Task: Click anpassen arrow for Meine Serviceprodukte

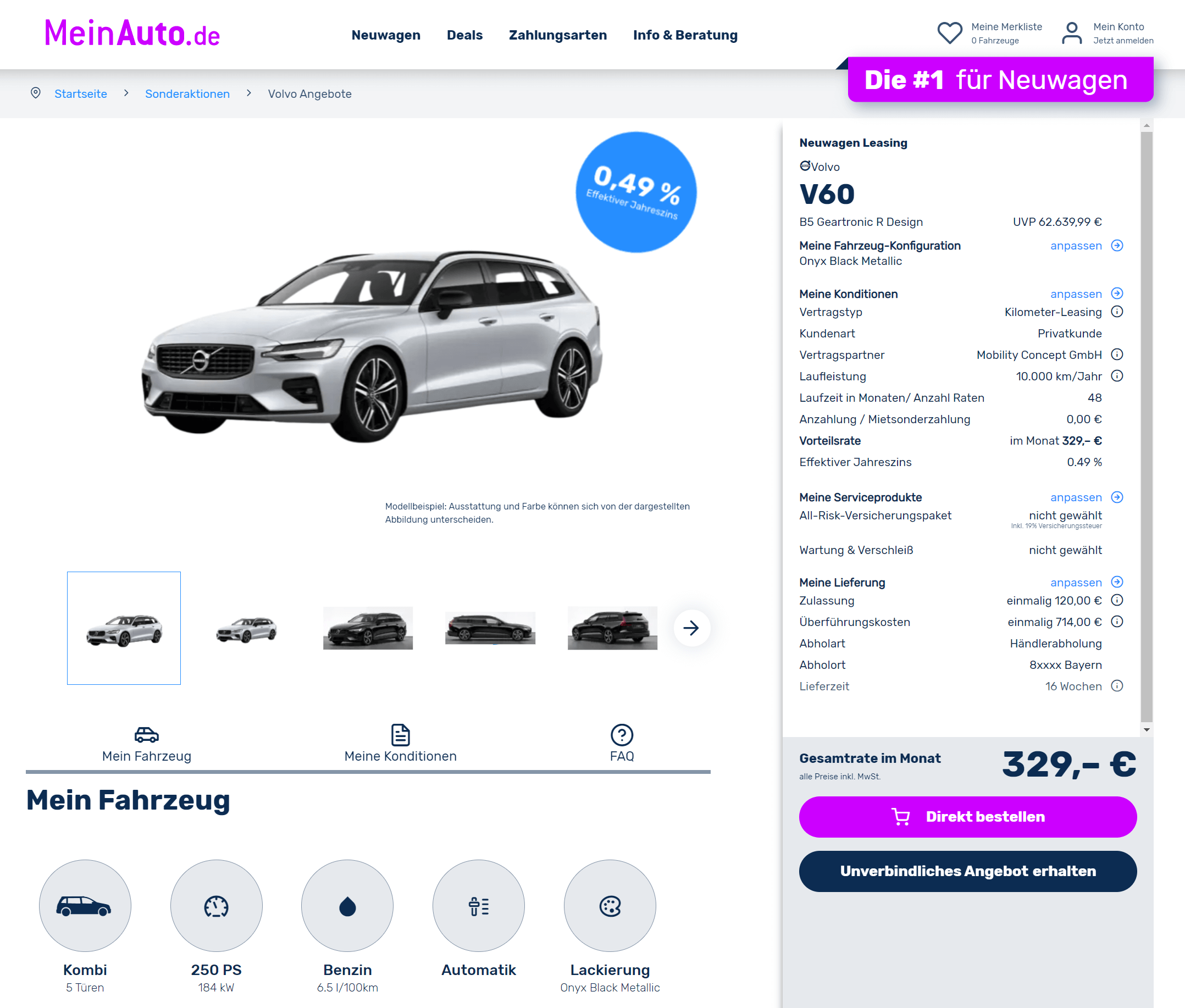Action: coord(1116,497)
